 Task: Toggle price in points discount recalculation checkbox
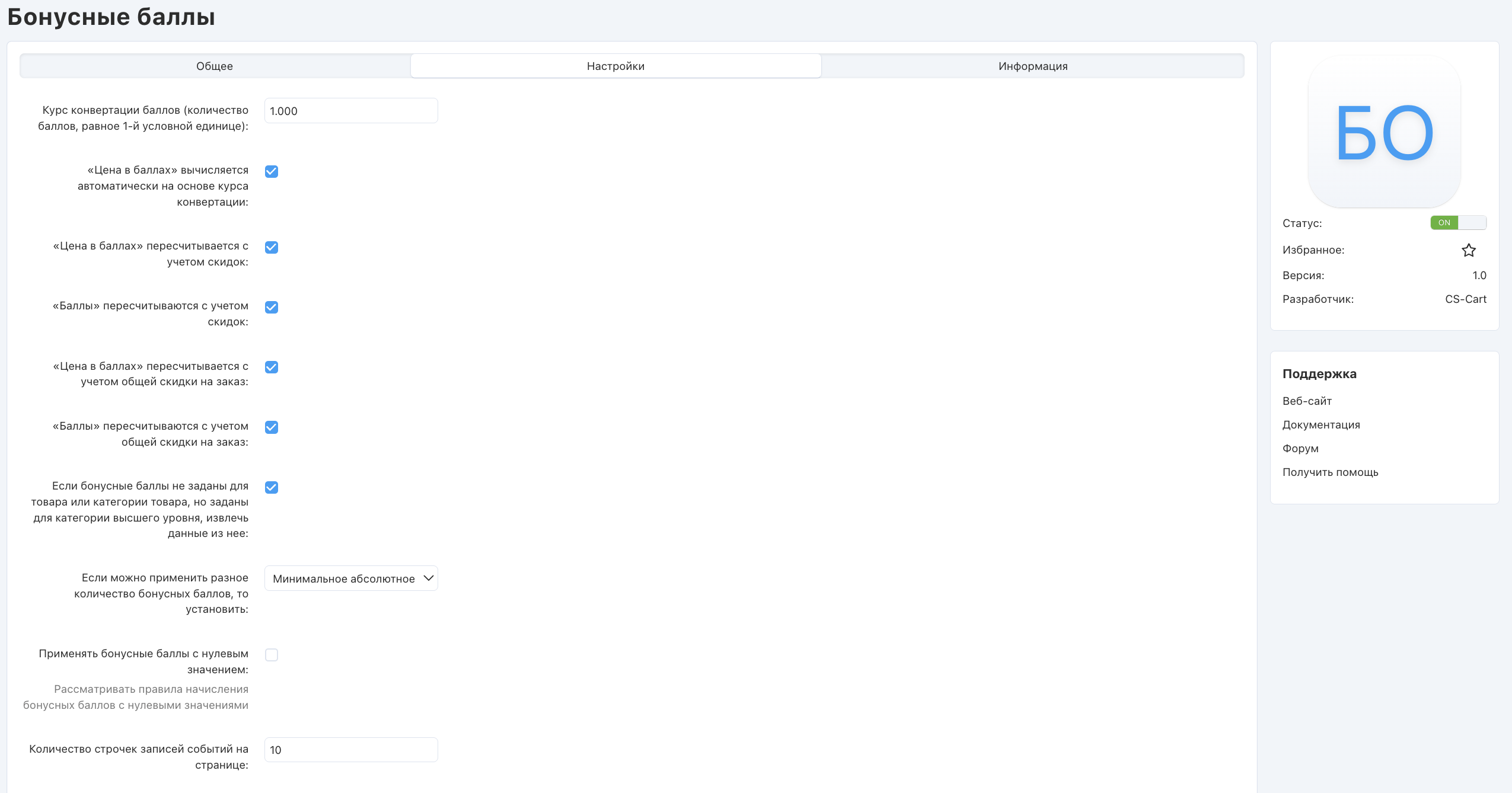272,247
